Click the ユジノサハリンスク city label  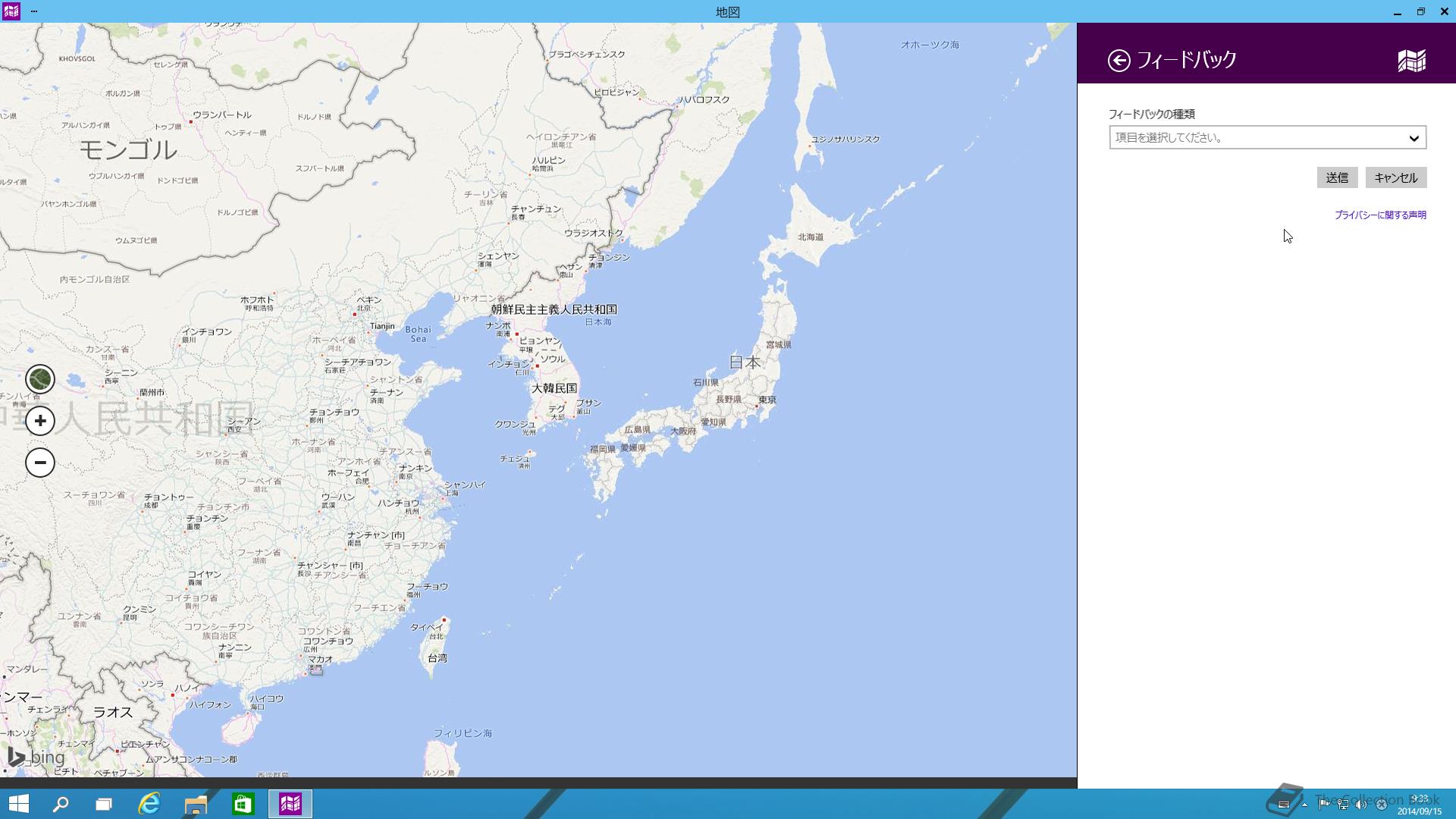846,140
